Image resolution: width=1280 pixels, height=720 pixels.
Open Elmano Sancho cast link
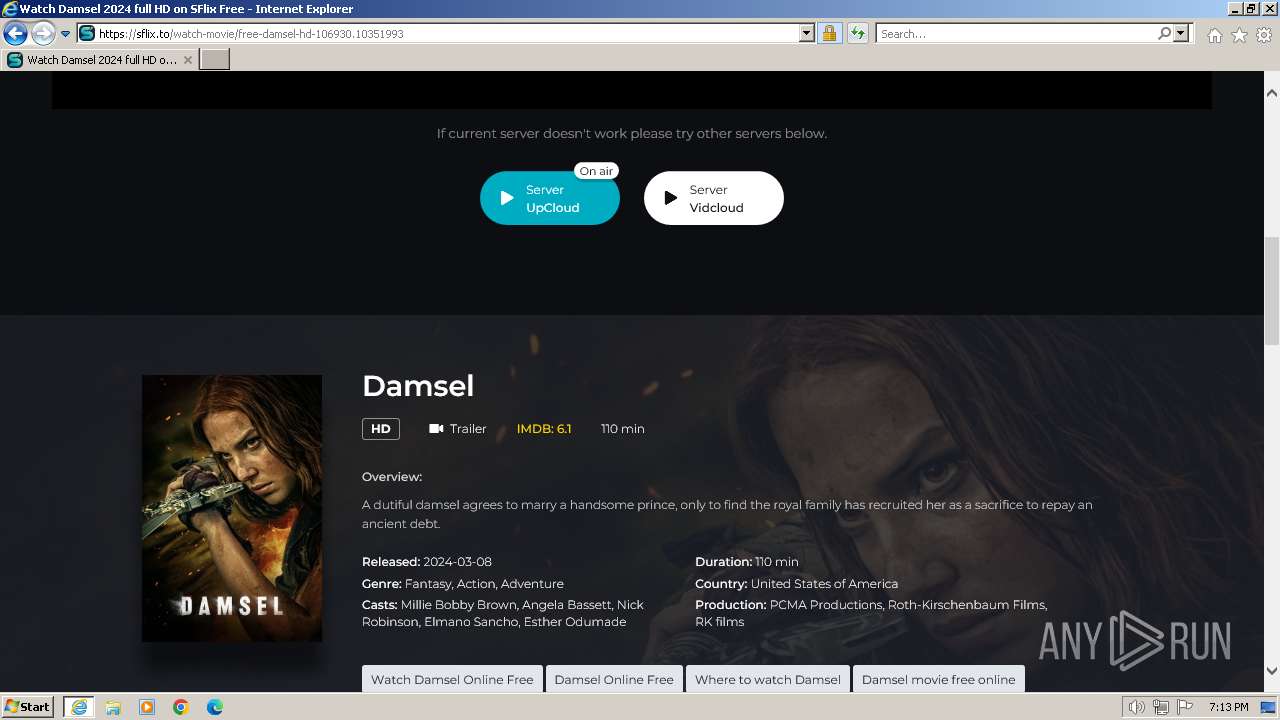(470, 622)
